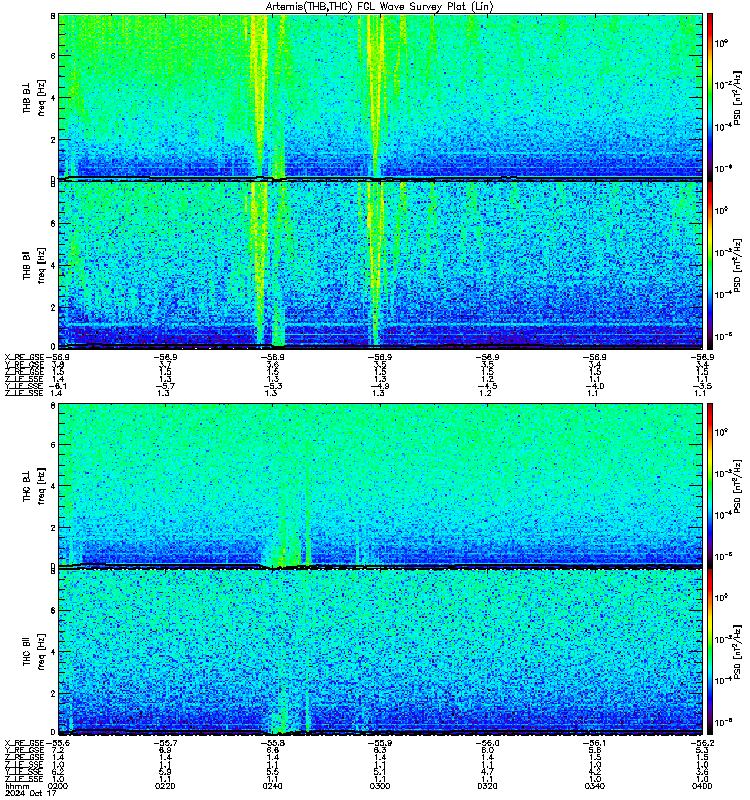The image size is (750, 800).
Task: Click the THB B∥ spectrogram panel
Action: tap(380, 265)
